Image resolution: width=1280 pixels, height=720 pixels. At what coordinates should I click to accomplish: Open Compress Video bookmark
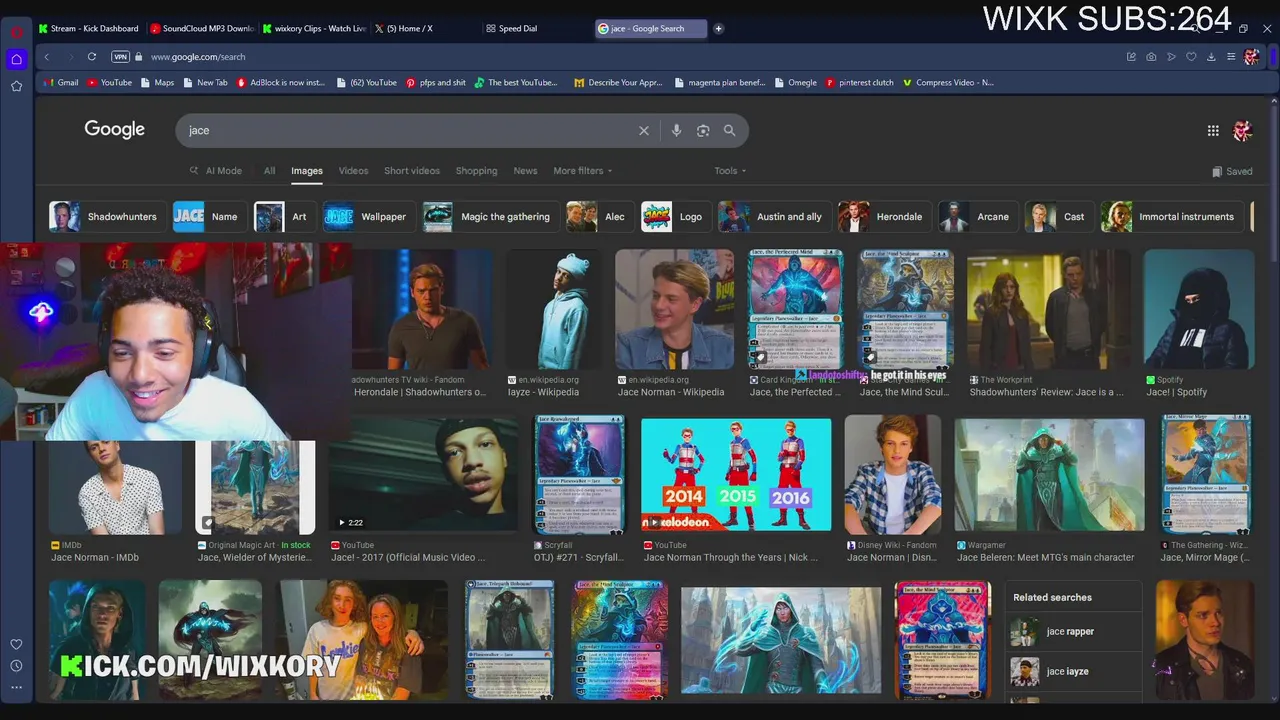click(948, 83)
